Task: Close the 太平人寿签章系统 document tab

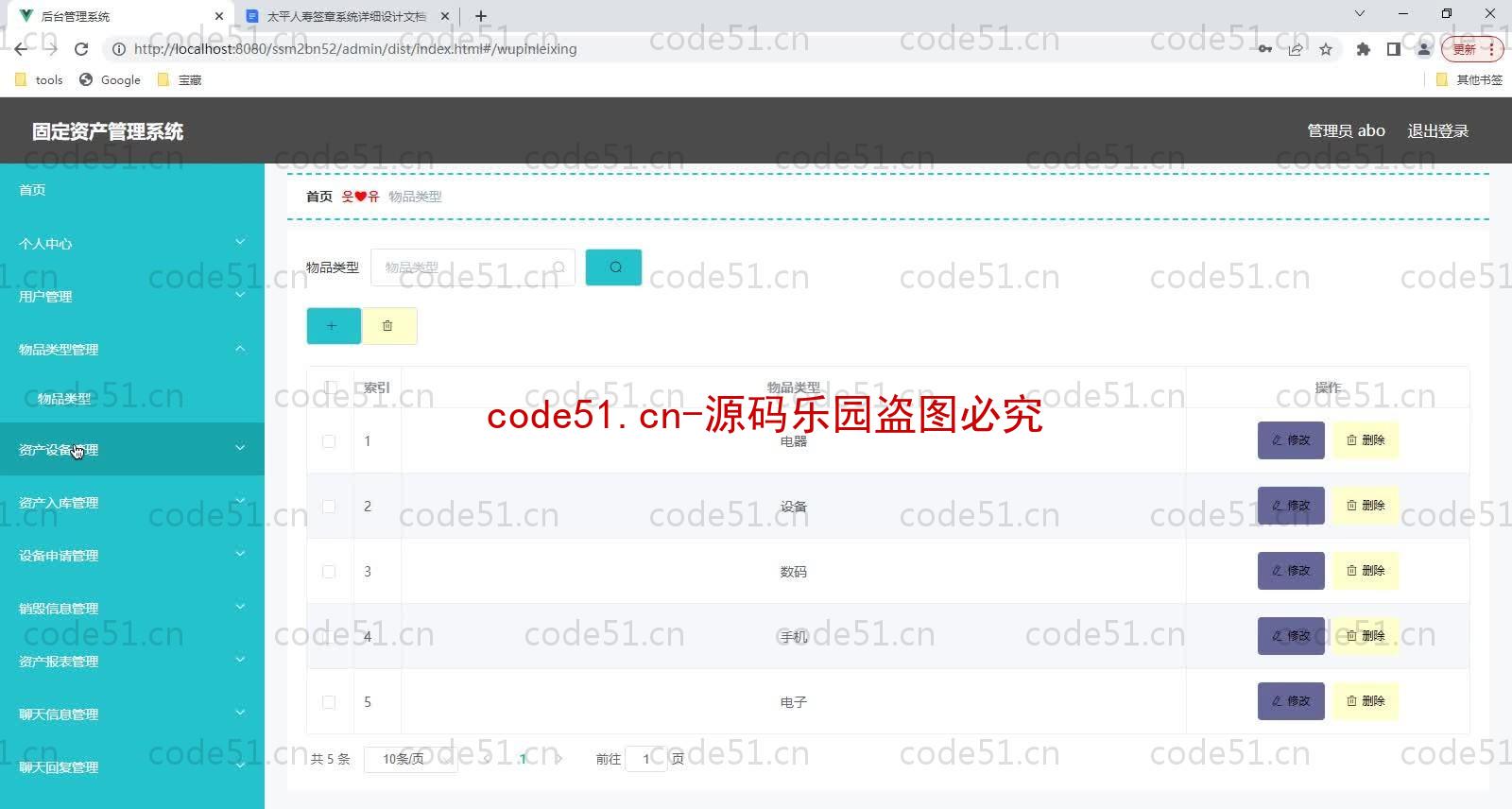Action: pyautogui.click(x=445, y=16)
